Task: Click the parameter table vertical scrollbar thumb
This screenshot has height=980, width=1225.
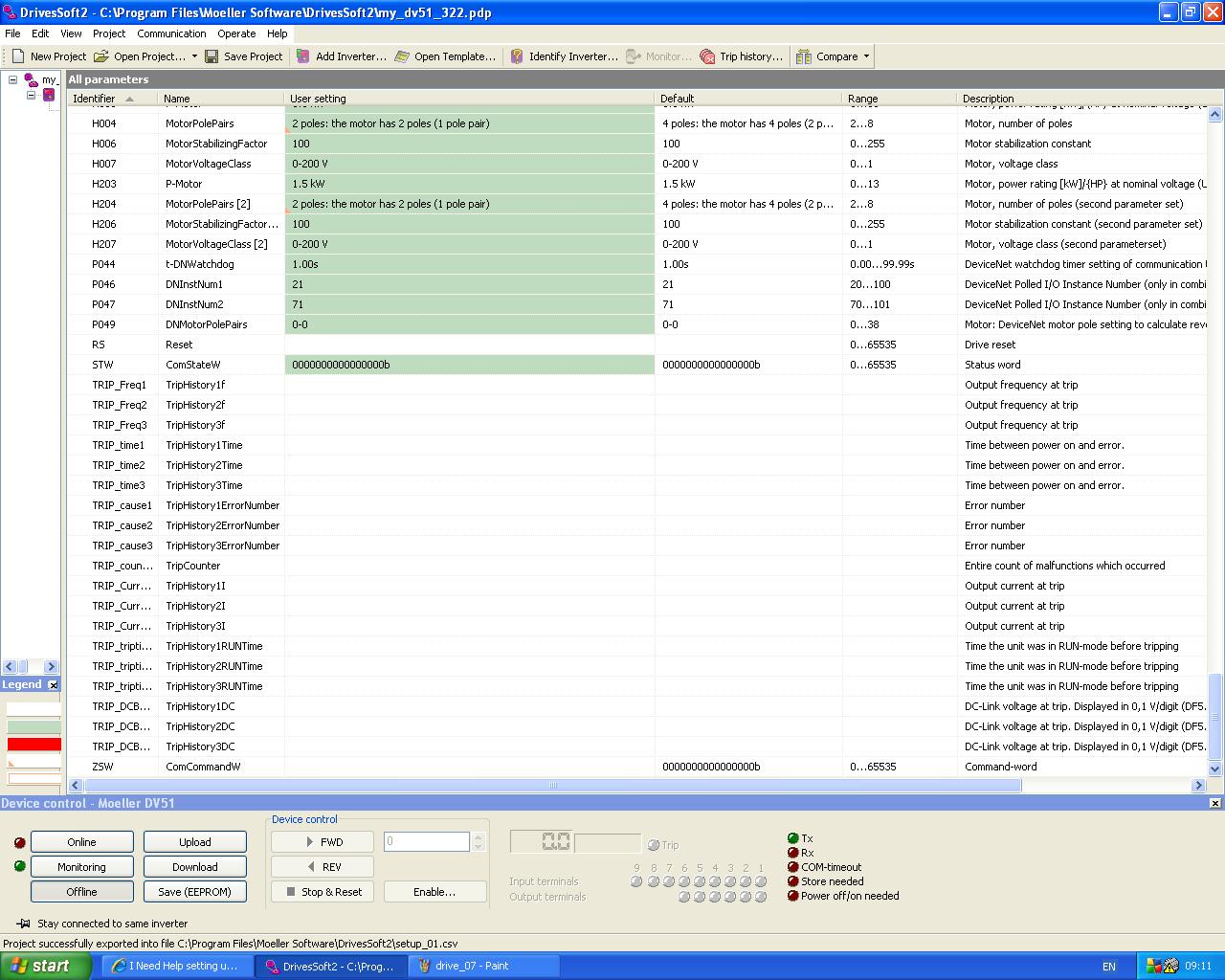Action: point(1215,716)
